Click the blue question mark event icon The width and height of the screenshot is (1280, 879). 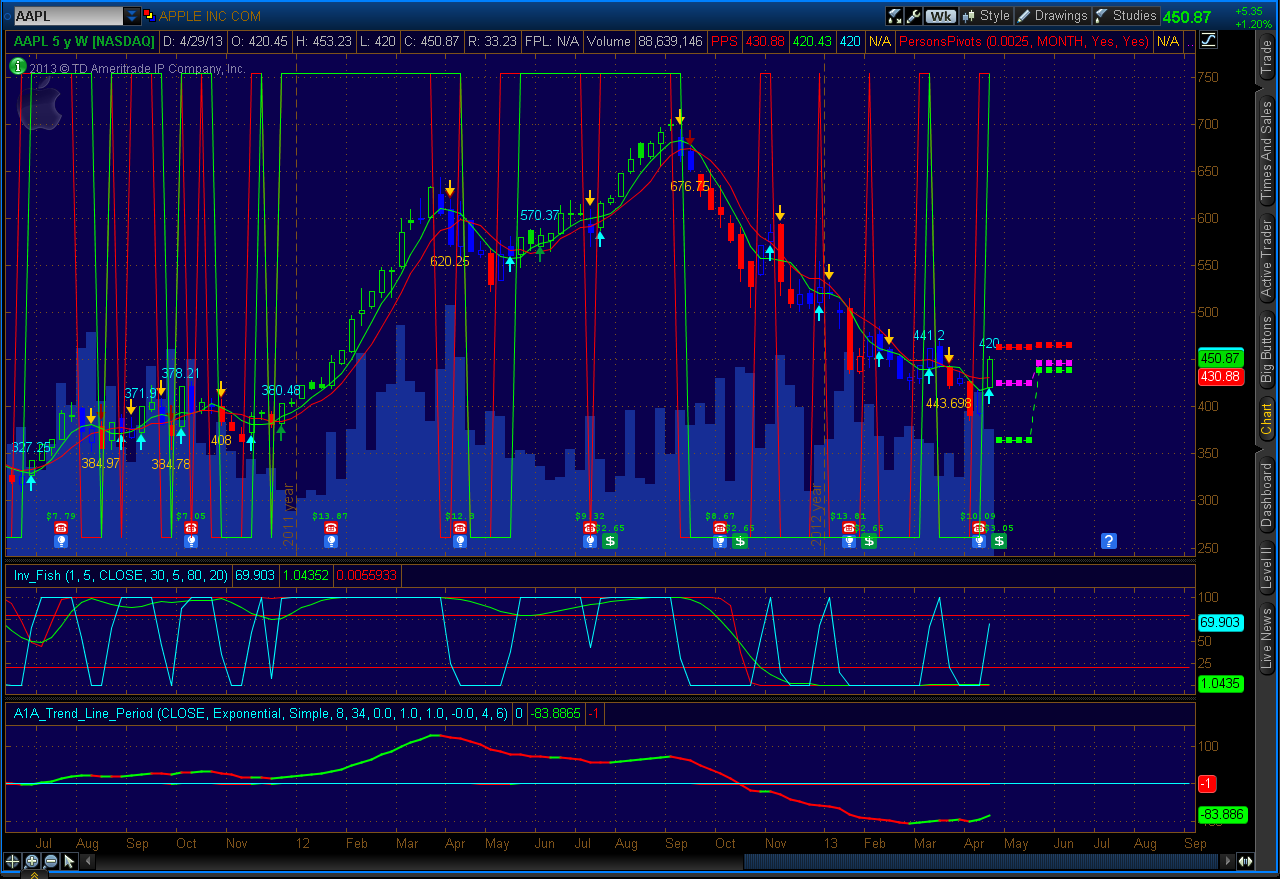pos(1108,541)
